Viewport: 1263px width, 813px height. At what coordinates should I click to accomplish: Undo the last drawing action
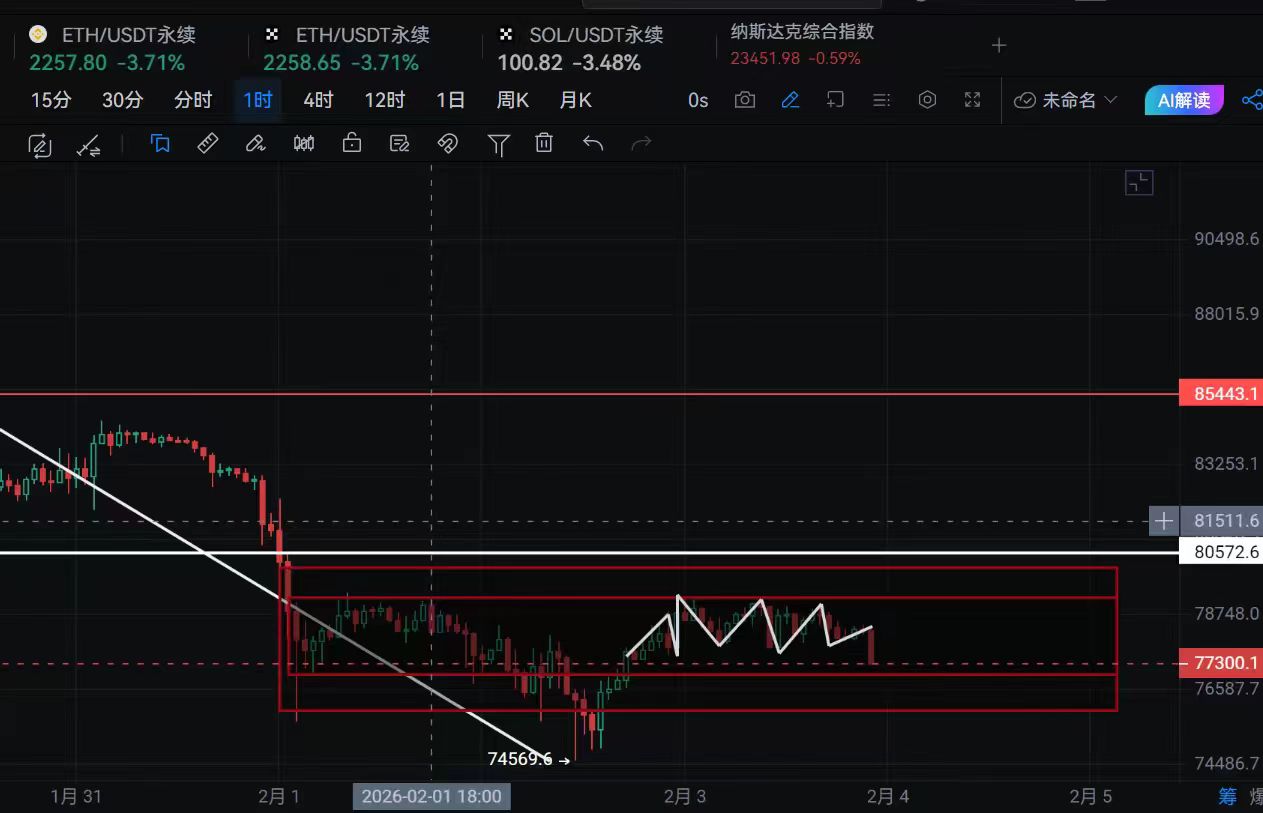593,144
